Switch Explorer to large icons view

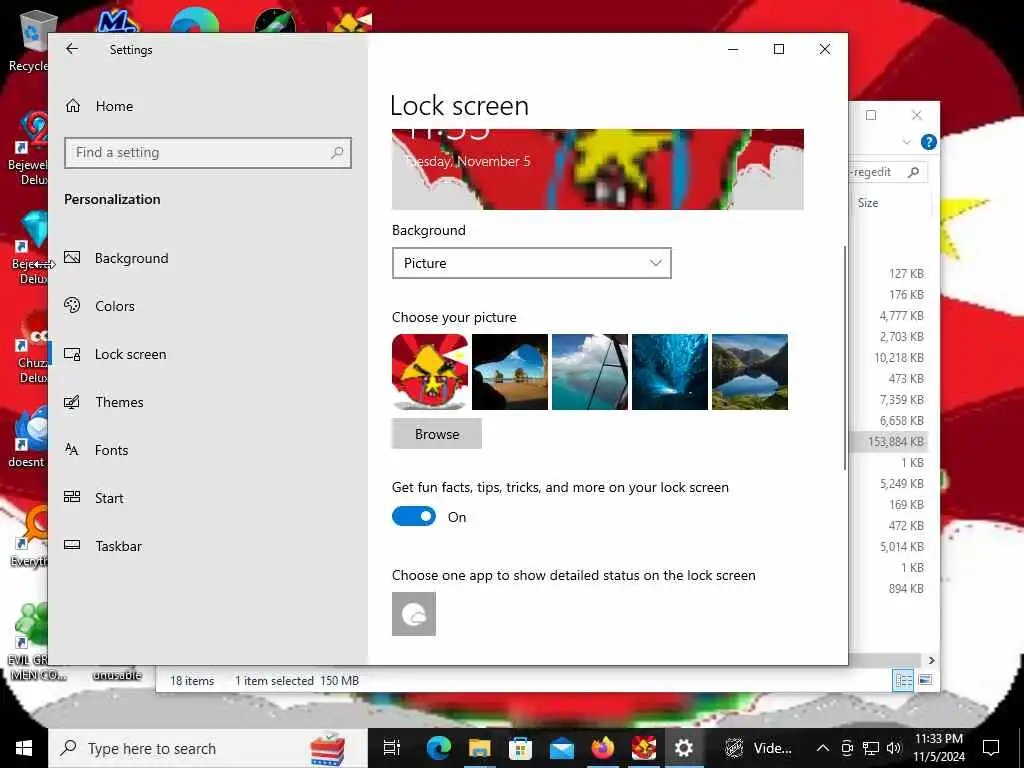(x=925, y=680)
